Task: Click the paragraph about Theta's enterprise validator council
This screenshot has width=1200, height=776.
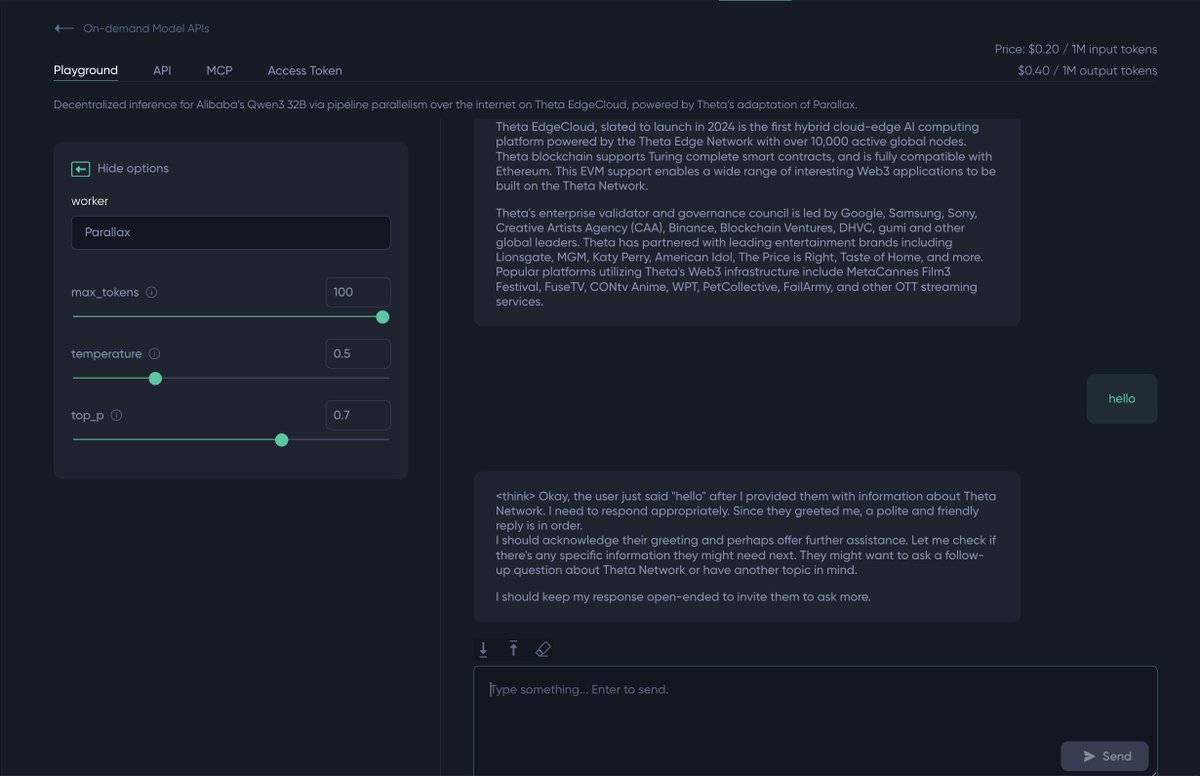Action: pyautogui.click(x=740, y=257)
